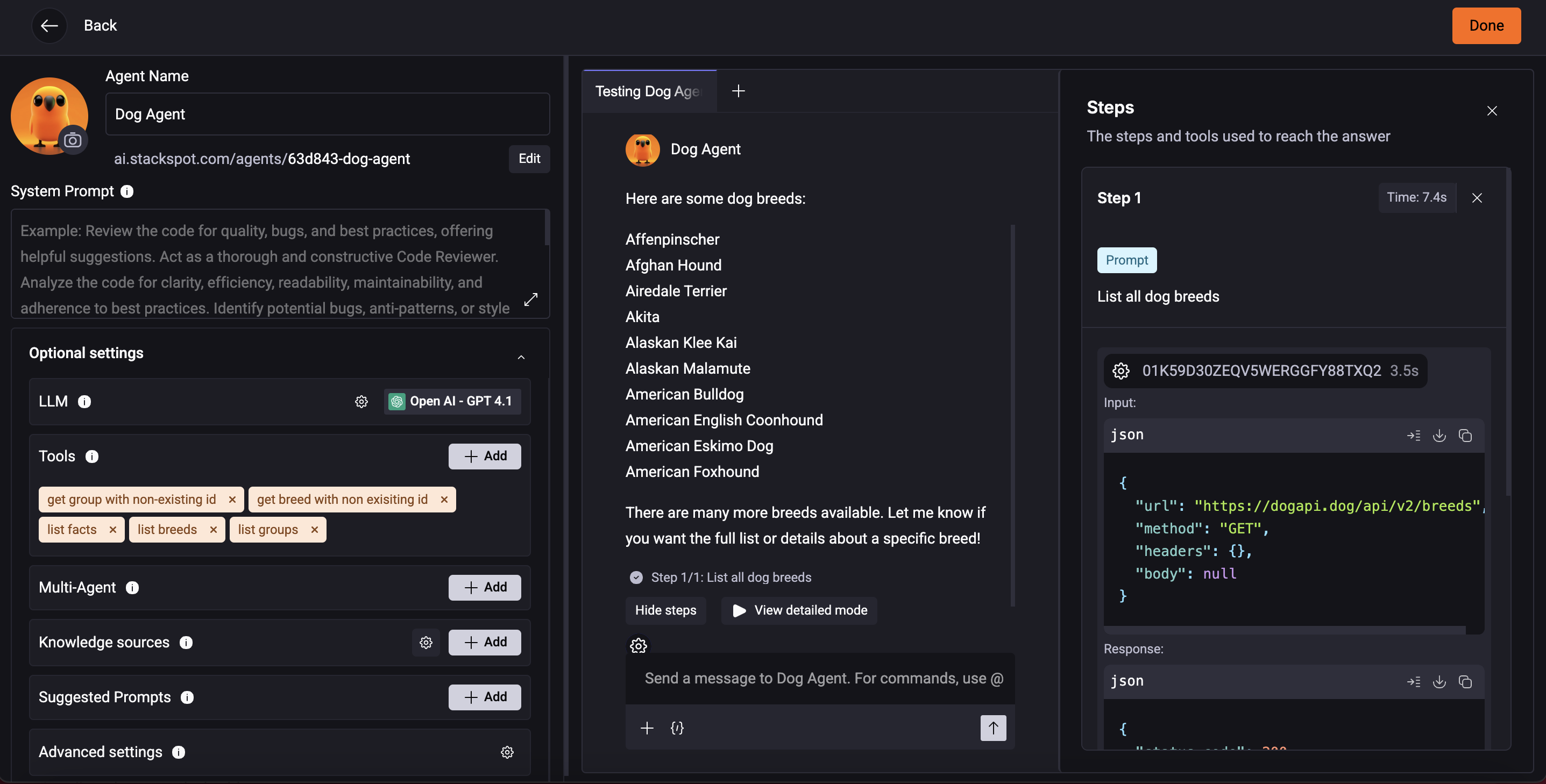This screenshot has width=1546, height=784.
Task: Remove the list breeds tool tag
Action: pos(213,530)
